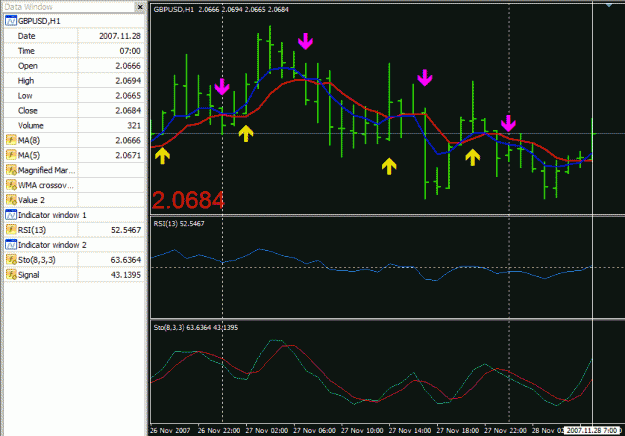The image size is (625, 436).
Task: Select the Close value 2.0684
Action: (x=128, y=111)
